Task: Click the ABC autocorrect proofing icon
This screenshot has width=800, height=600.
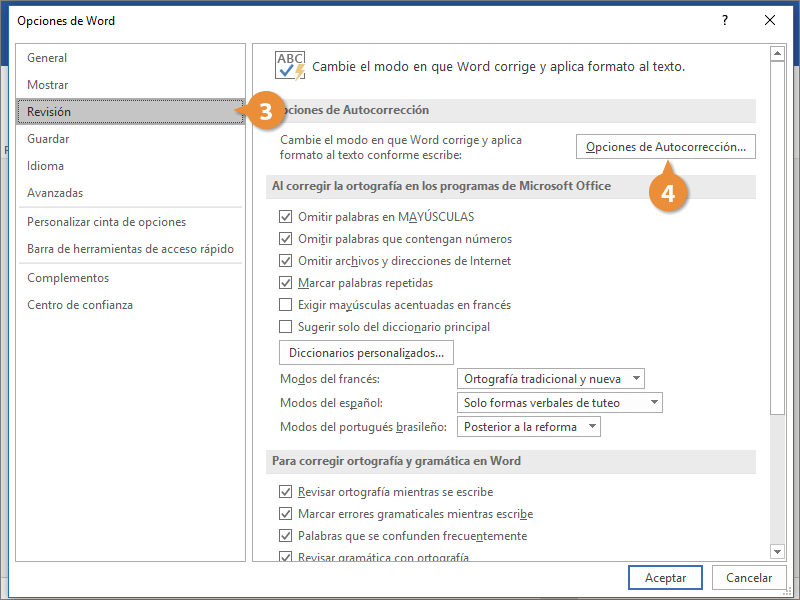Action: (290, 66)
